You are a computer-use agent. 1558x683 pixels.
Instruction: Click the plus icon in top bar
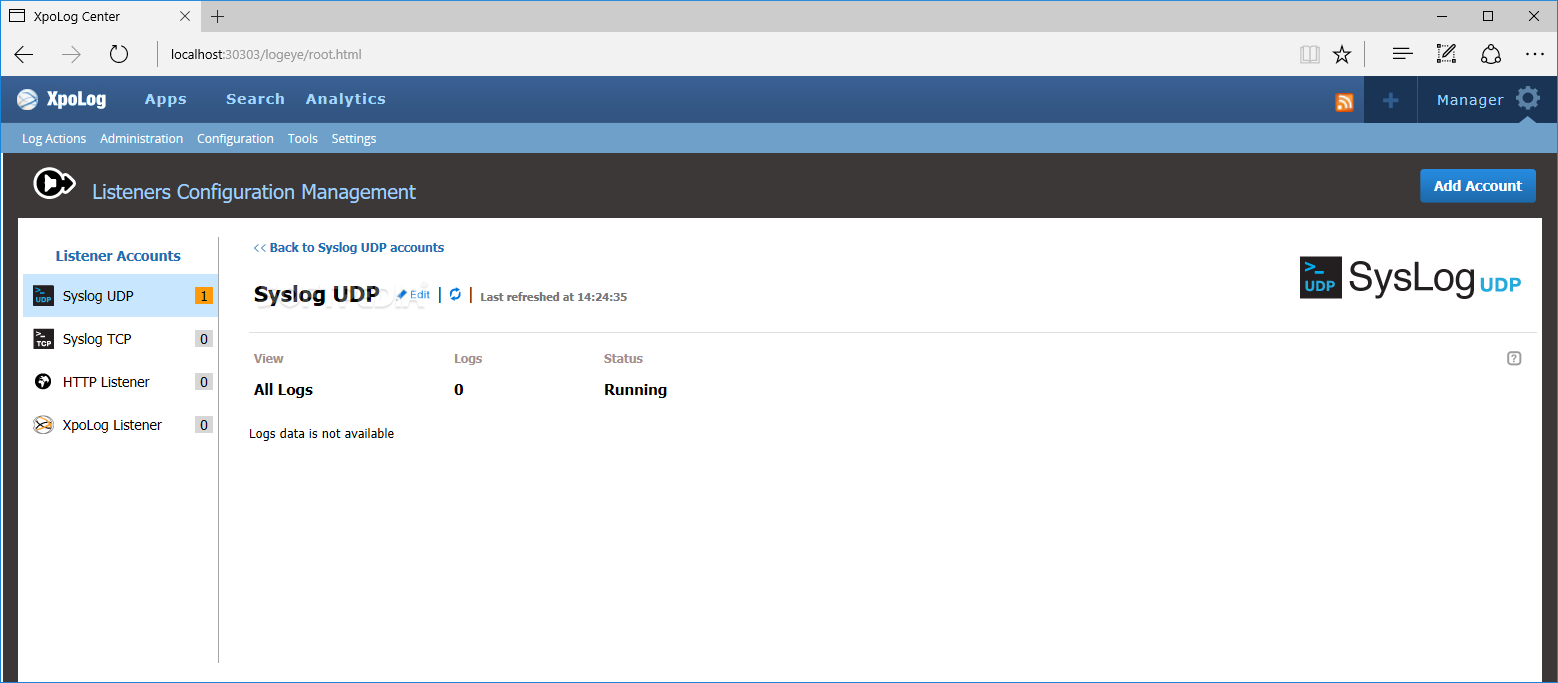(x=1390, y=100)
